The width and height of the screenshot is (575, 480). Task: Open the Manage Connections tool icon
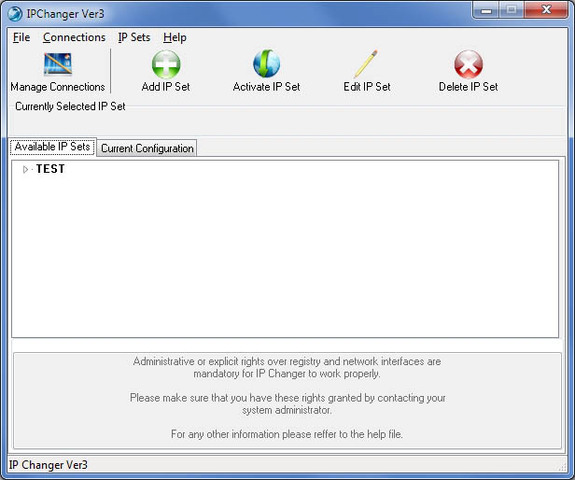58,64
